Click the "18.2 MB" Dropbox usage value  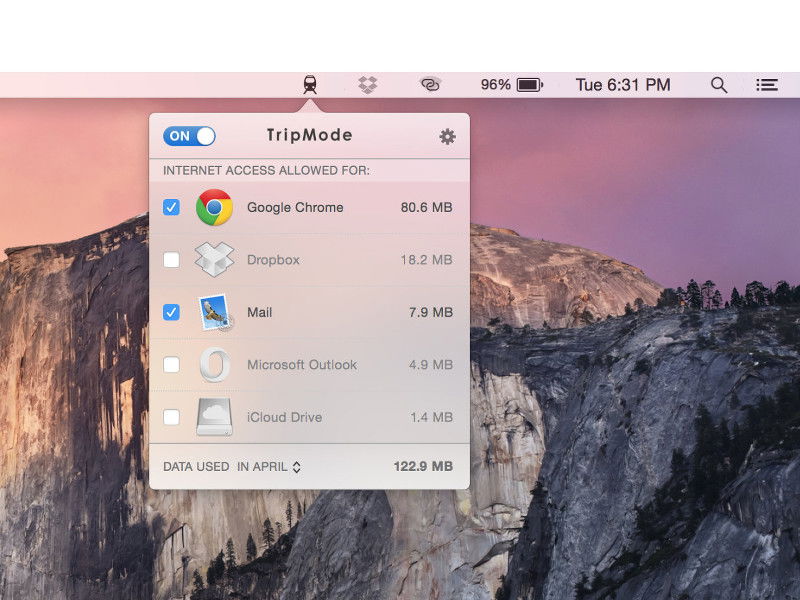[x=427, y=260]
